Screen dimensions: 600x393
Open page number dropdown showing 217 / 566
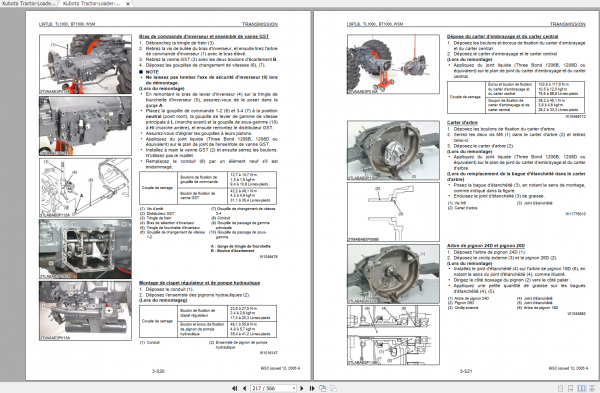(293, 388)
